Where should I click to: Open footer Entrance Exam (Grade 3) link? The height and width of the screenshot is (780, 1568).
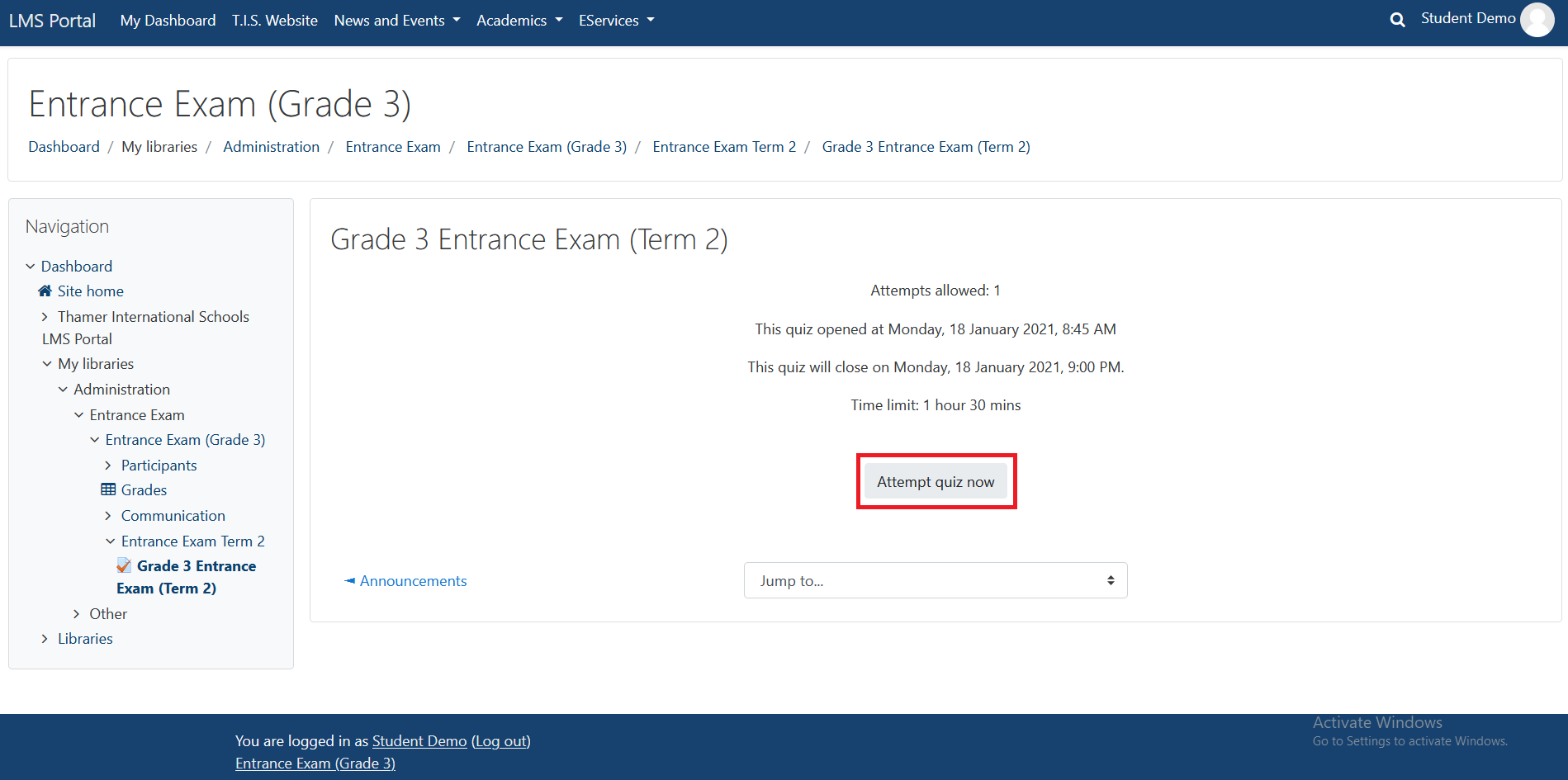click(x=315, y=763)
